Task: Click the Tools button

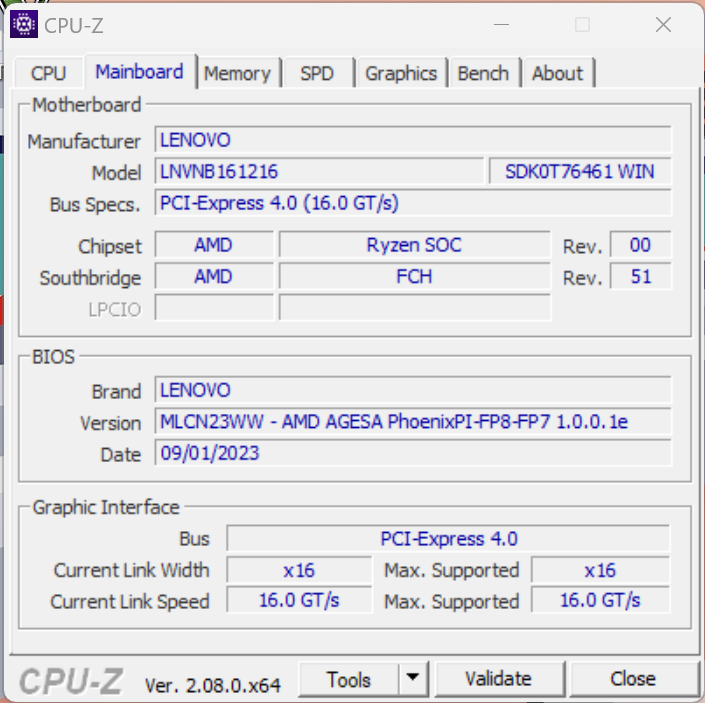Action: pos(349,679)
